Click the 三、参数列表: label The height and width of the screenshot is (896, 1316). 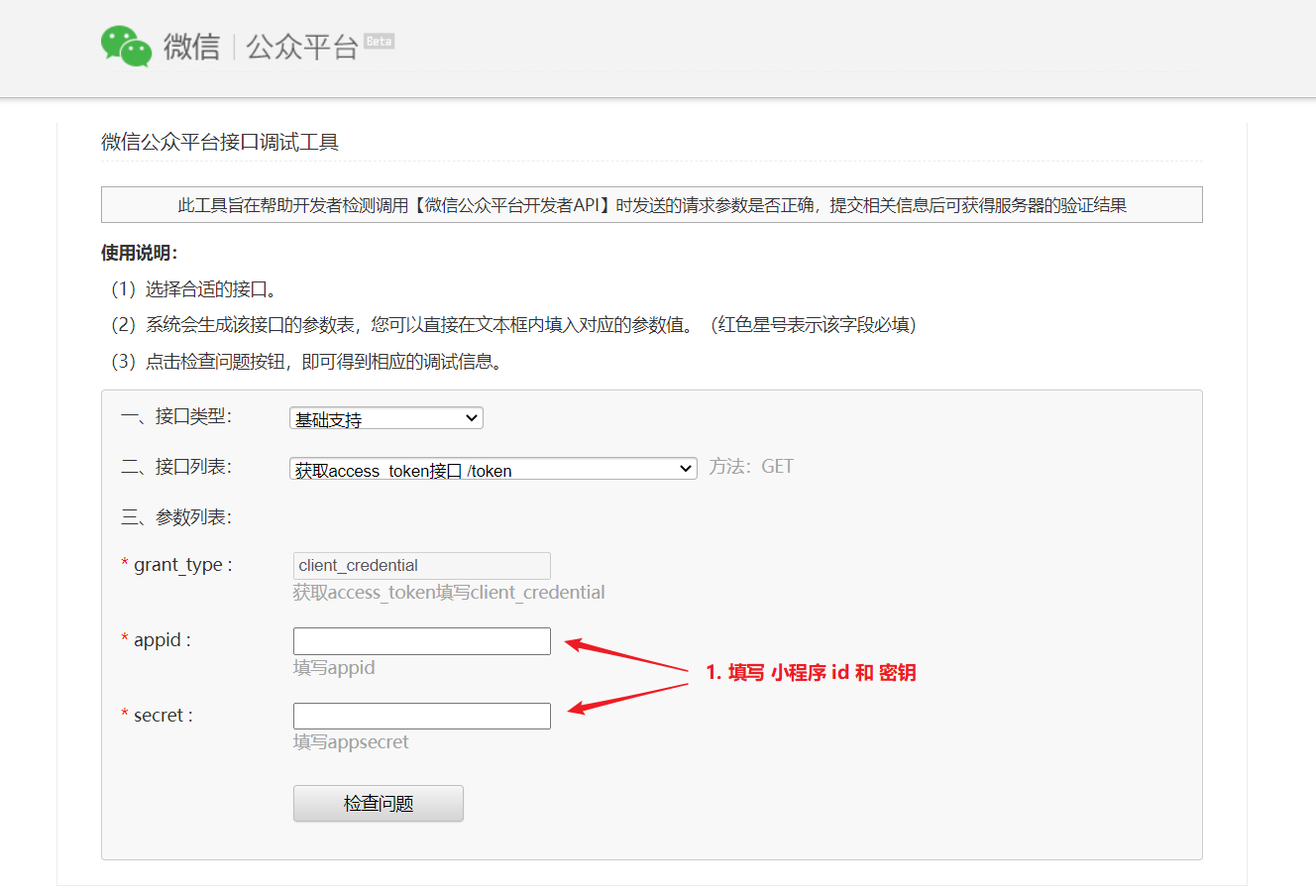click(176, 517)
